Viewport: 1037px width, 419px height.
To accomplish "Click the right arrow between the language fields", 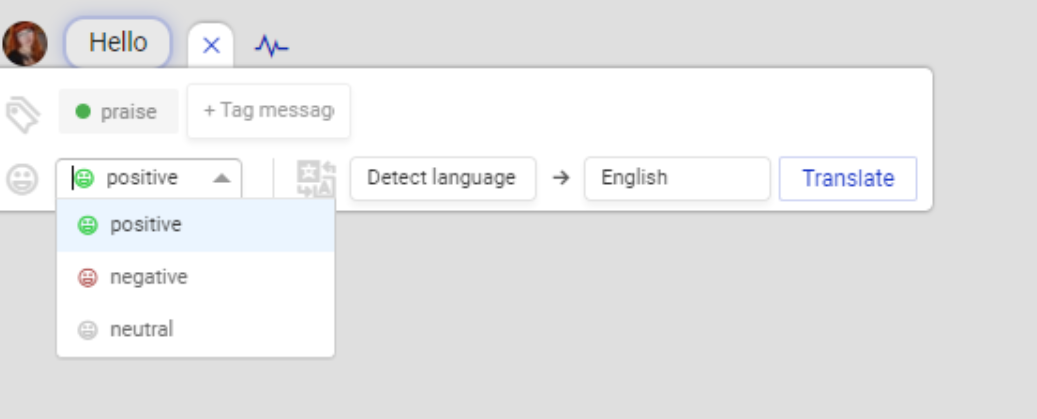I will pos(560,178).
